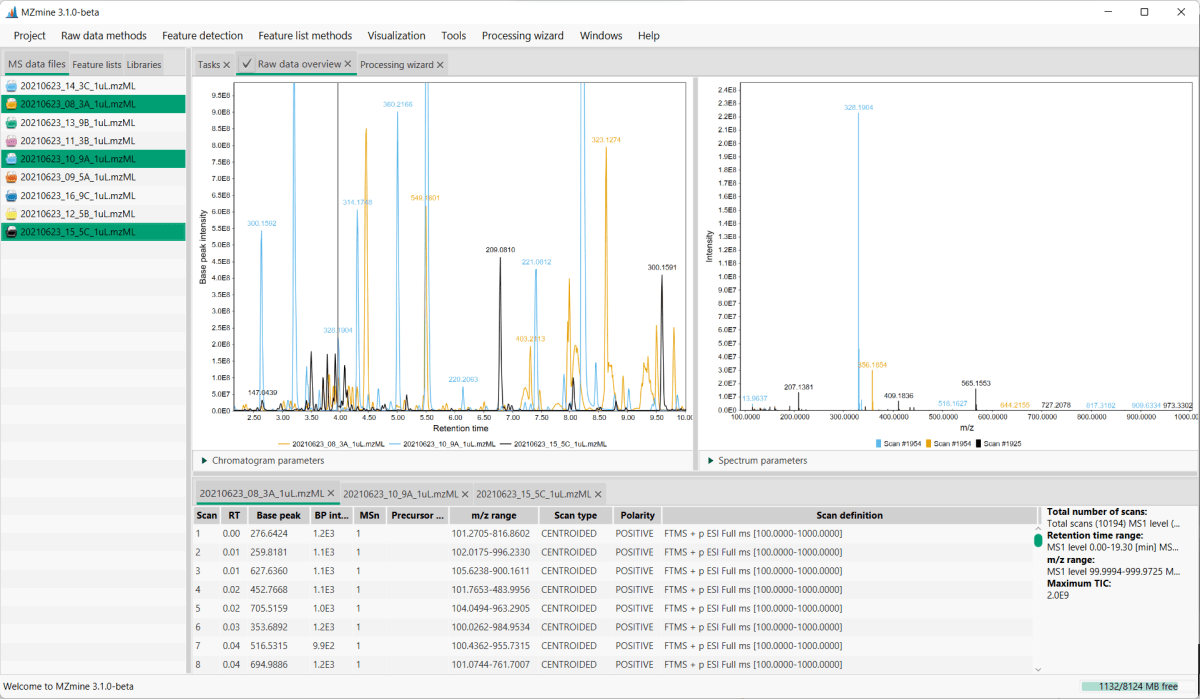Close the Tasks tab

pos(227,65)
